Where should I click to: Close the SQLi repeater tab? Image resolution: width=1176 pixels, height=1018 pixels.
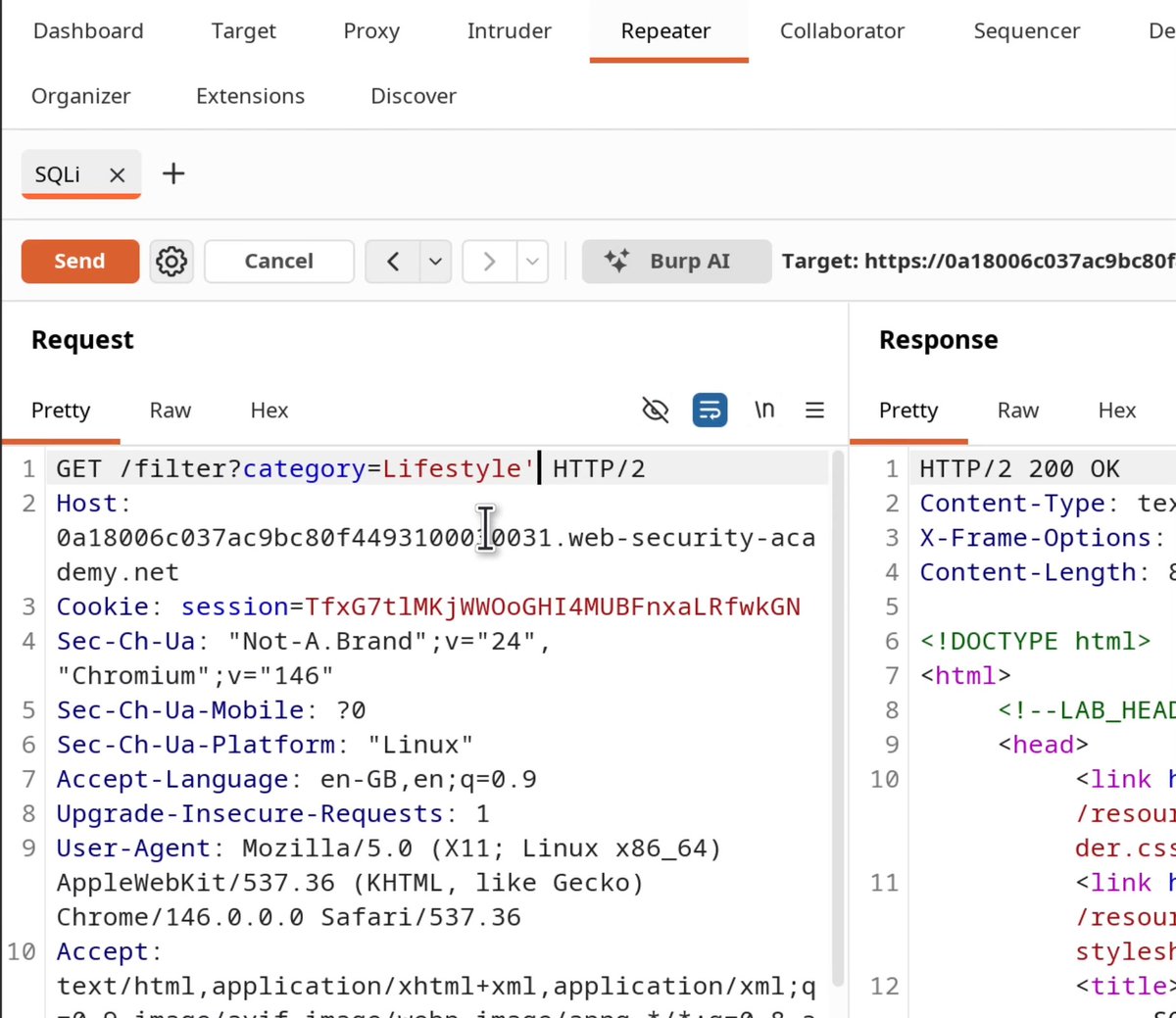coord(118,175)
